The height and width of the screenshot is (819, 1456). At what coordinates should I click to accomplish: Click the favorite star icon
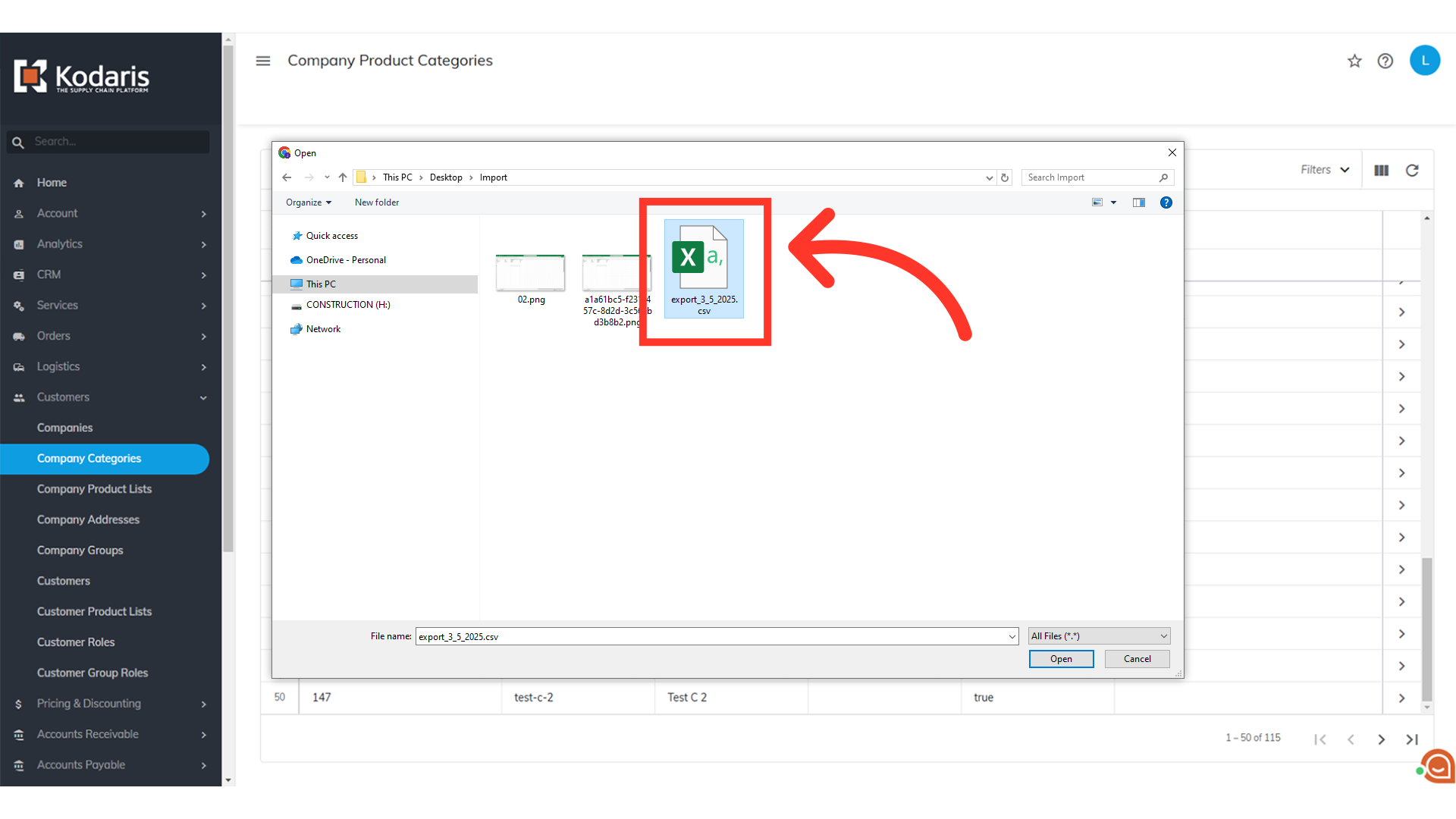(1354, 61)
